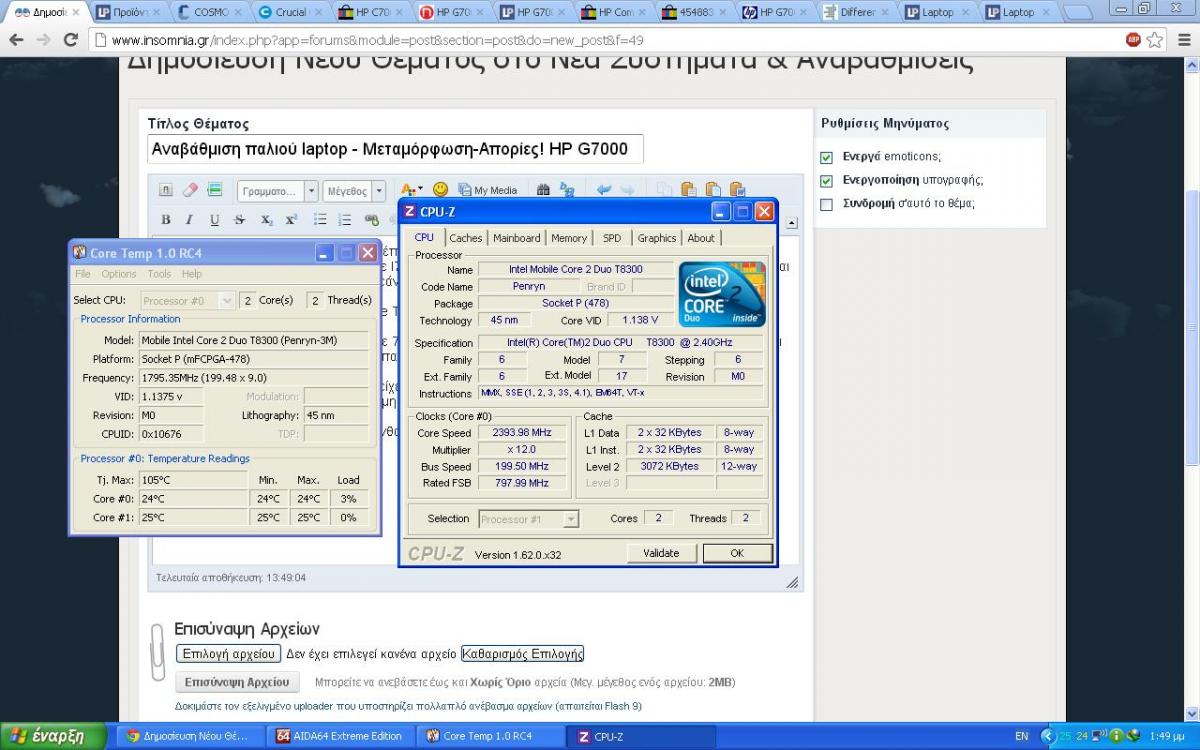Switch to the Graphics tab in CPU-Z
1200x750 pixels.
(657, 238)
